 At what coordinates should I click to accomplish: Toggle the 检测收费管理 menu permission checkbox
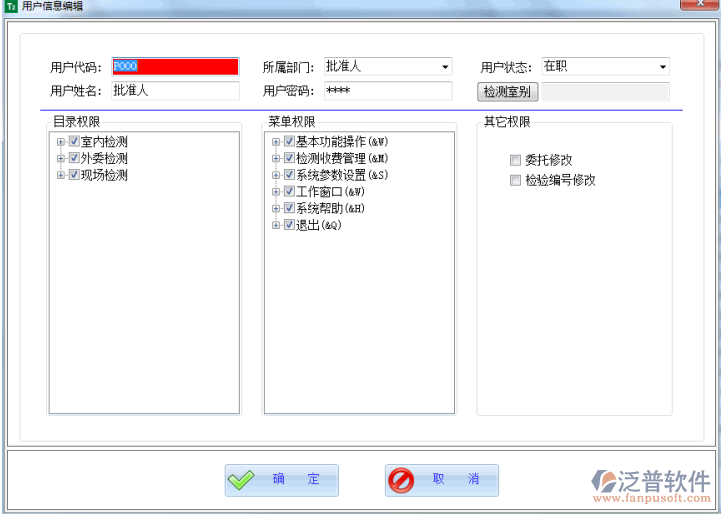click(289, 158)
